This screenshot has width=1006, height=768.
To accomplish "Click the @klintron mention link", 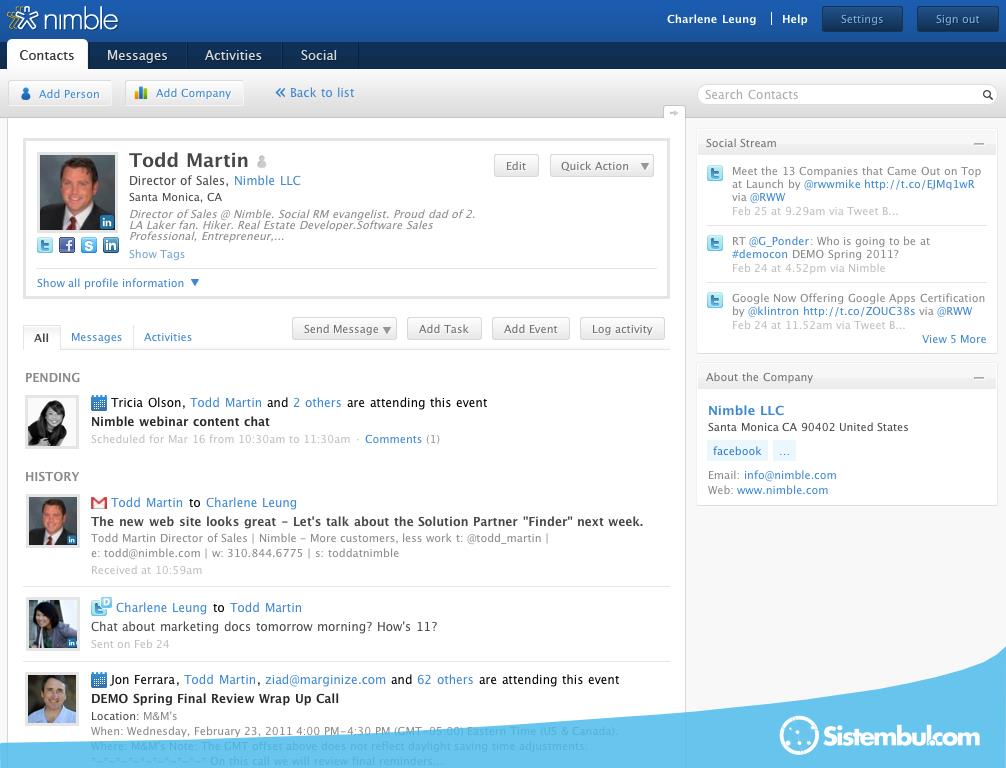I will pos(773,312).
